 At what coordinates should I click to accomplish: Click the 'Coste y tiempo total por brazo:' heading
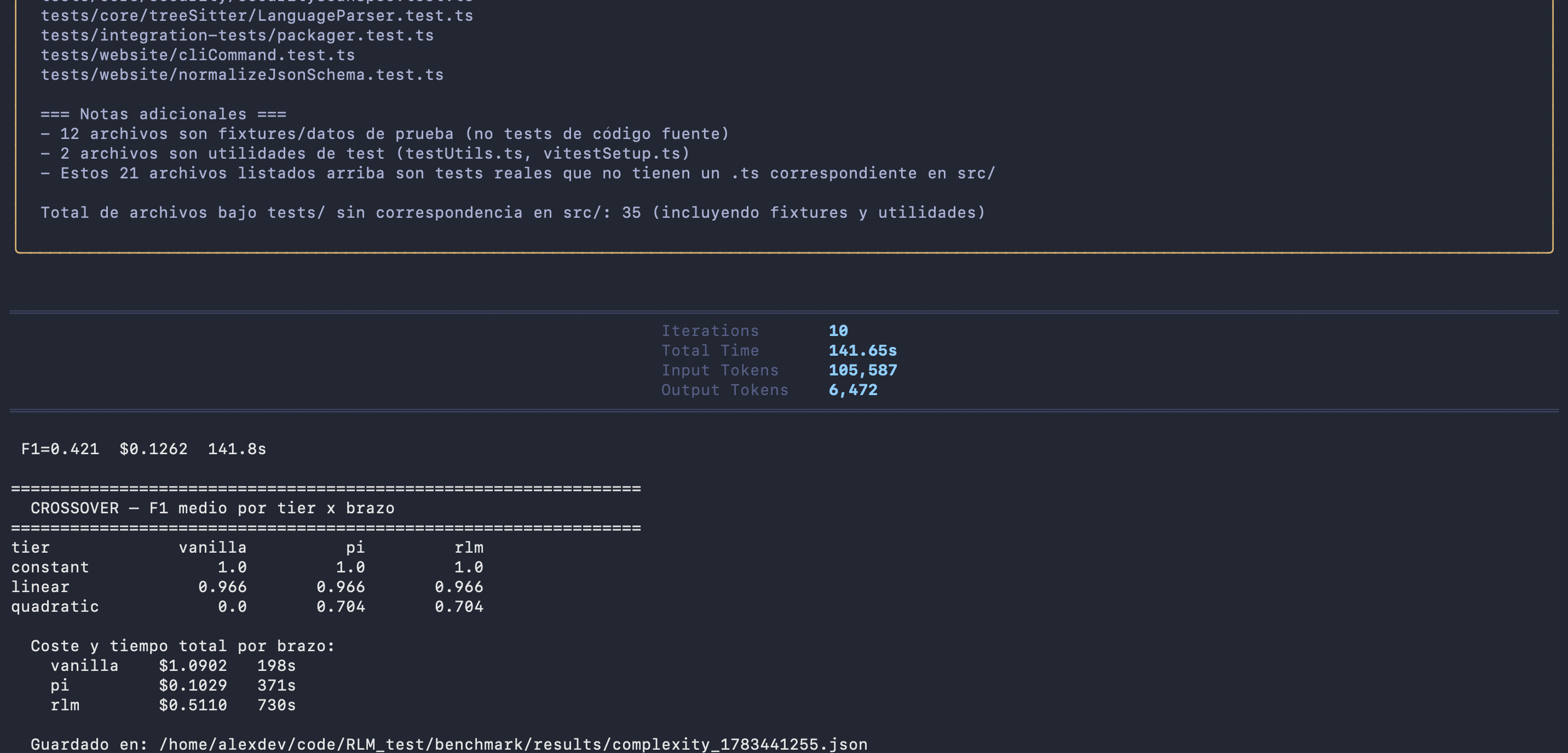[x=183, y=646]
